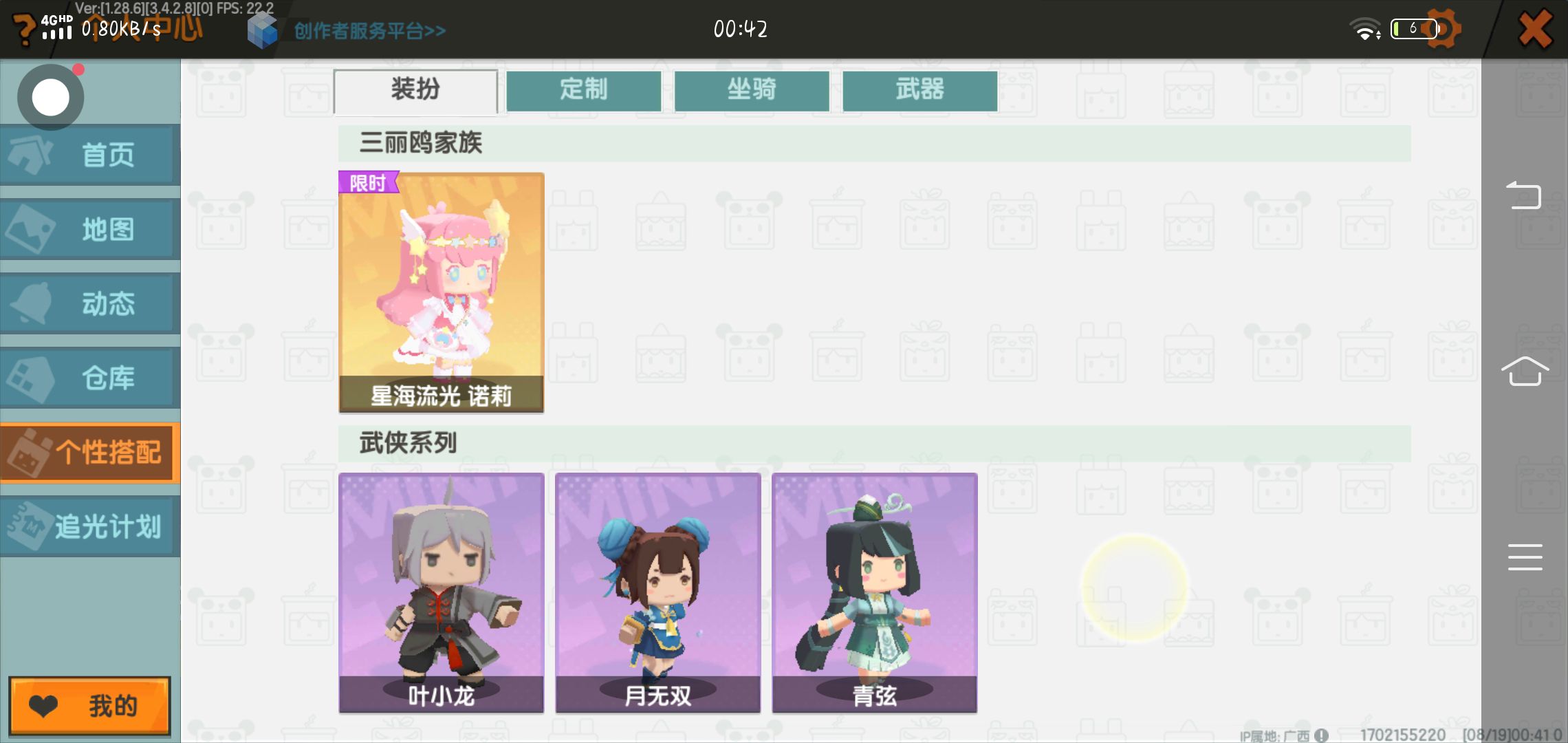The height and width of the screenshot is (743, 1568).
Task: Open the 追光计划 sidebar item
Action: [x=90, y=526]
